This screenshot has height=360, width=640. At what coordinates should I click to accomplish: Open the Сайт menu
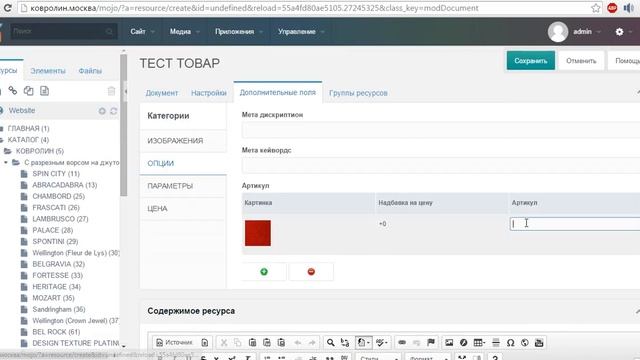coord(142,31)
